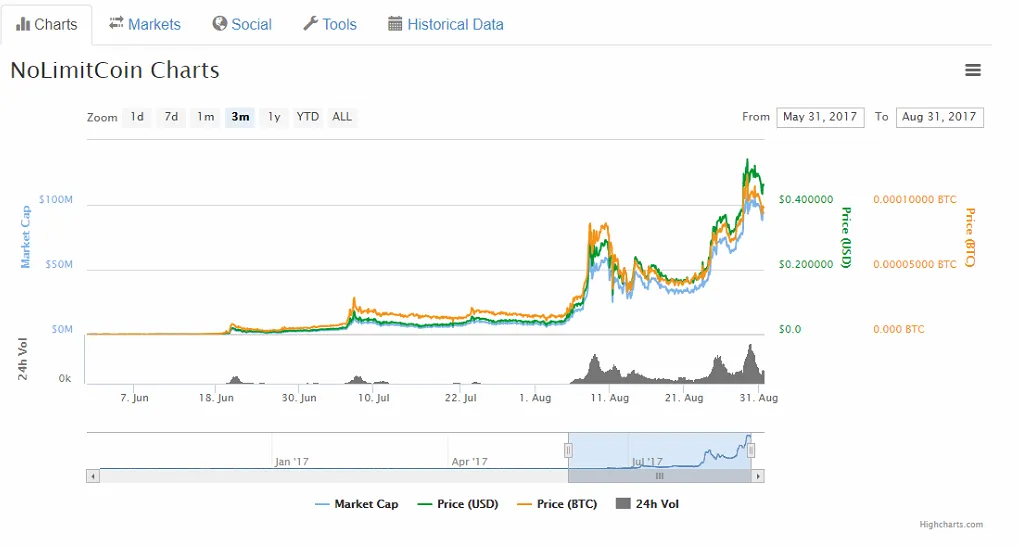Click the 24h Vol axis title

23,359
